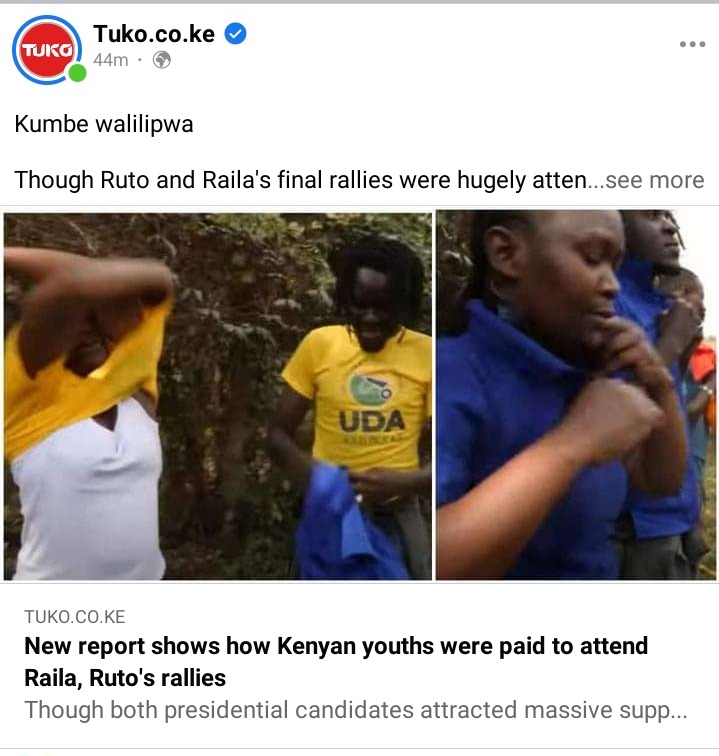Image resolution: width=719 pixels, height=756 pixels.
Task: Click the Kumbe walilipwa caption text
Action: click(x=104, y=124)
